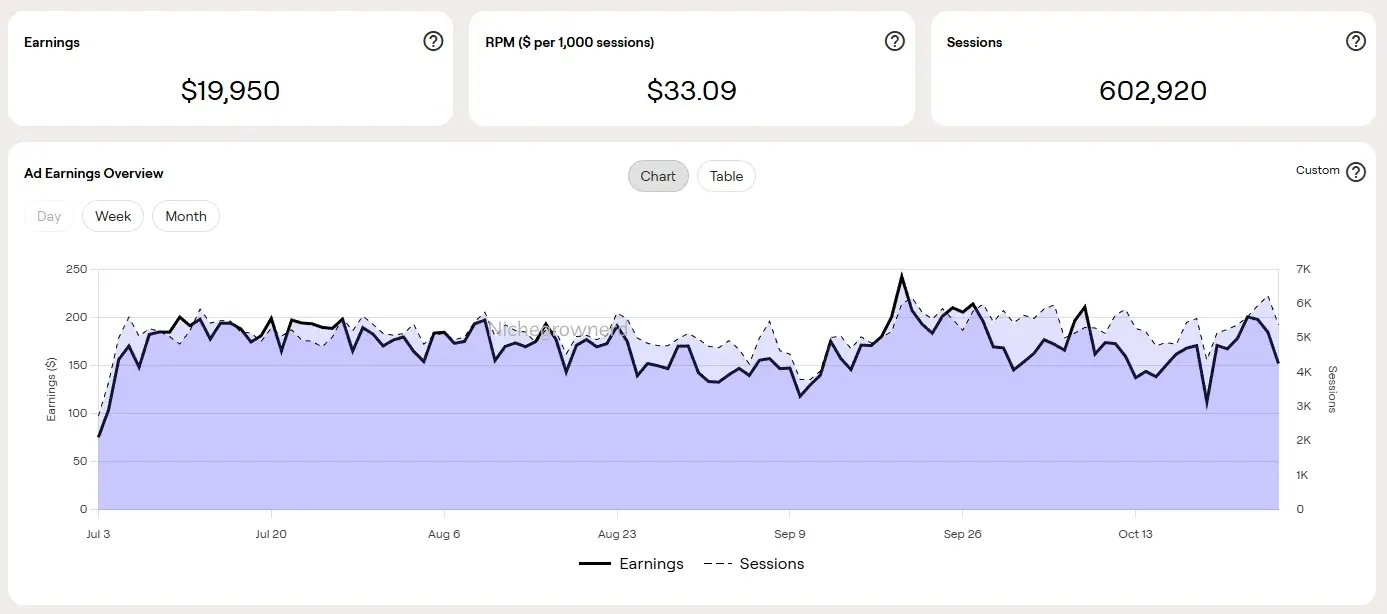The width and height of the screenshot is (1387, 614).
Task: Click the Sep 9 x-axis label
Action: click(x=789, y=534)
